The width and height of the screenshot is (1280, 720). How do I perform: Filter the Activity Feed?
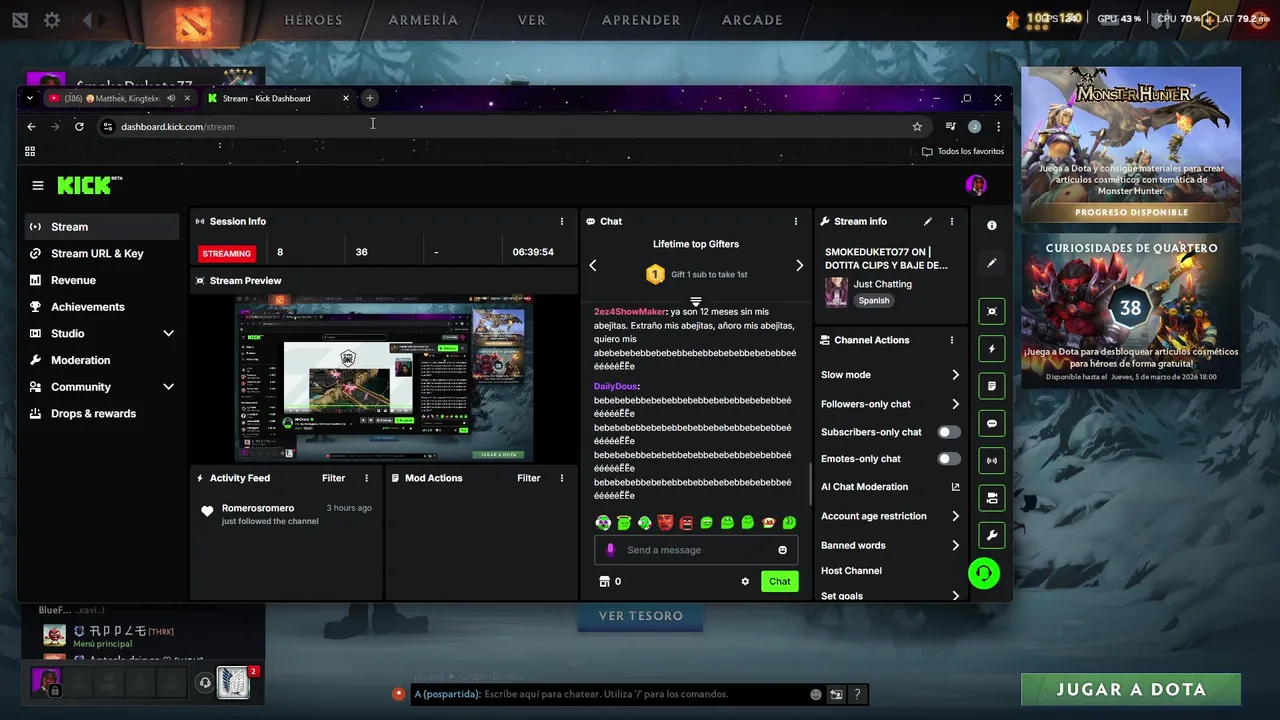(x=333, y=478)
